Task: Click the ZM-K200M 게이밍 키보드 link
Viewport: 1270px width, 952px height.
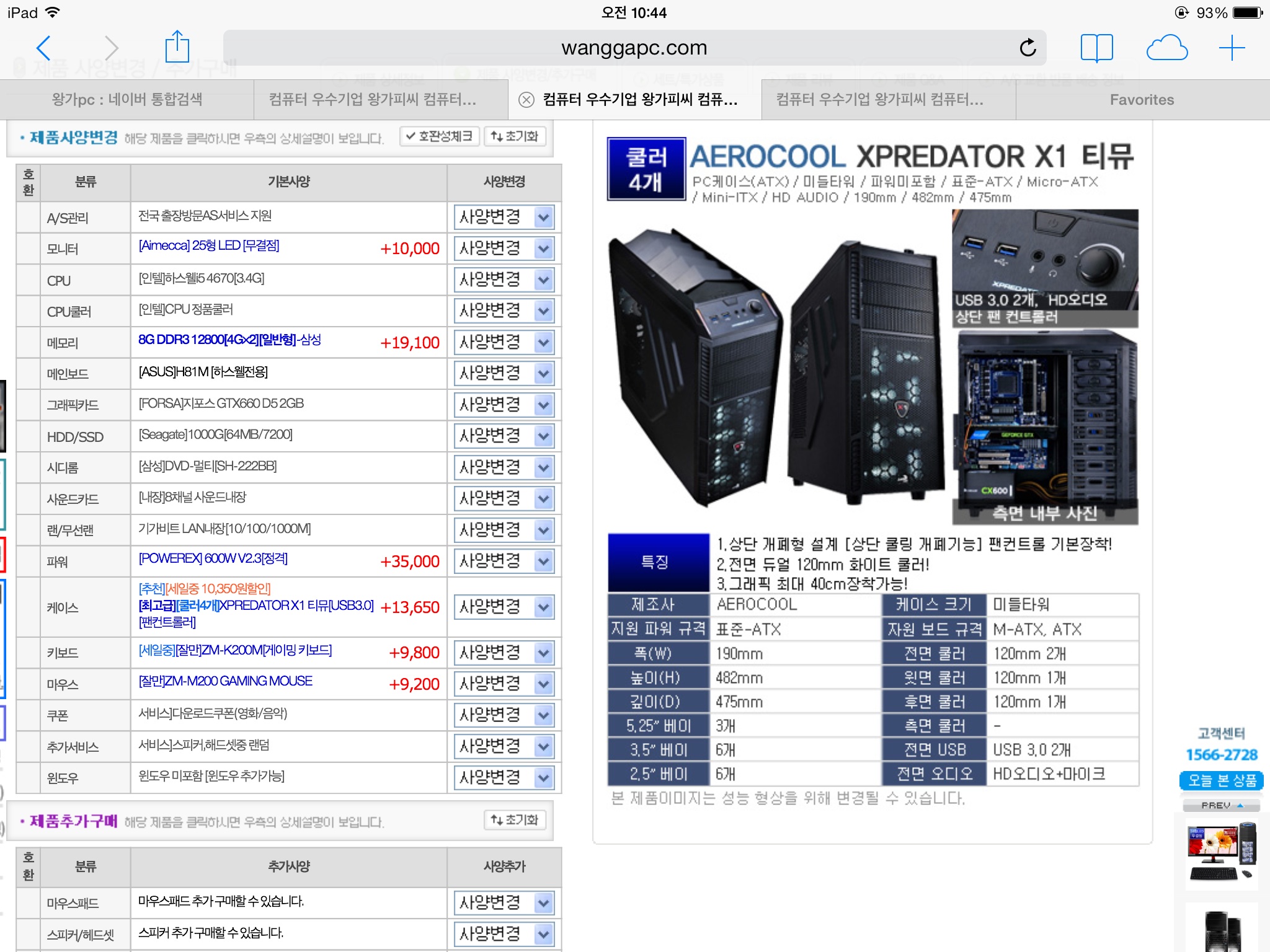Action: click(235, 650)
